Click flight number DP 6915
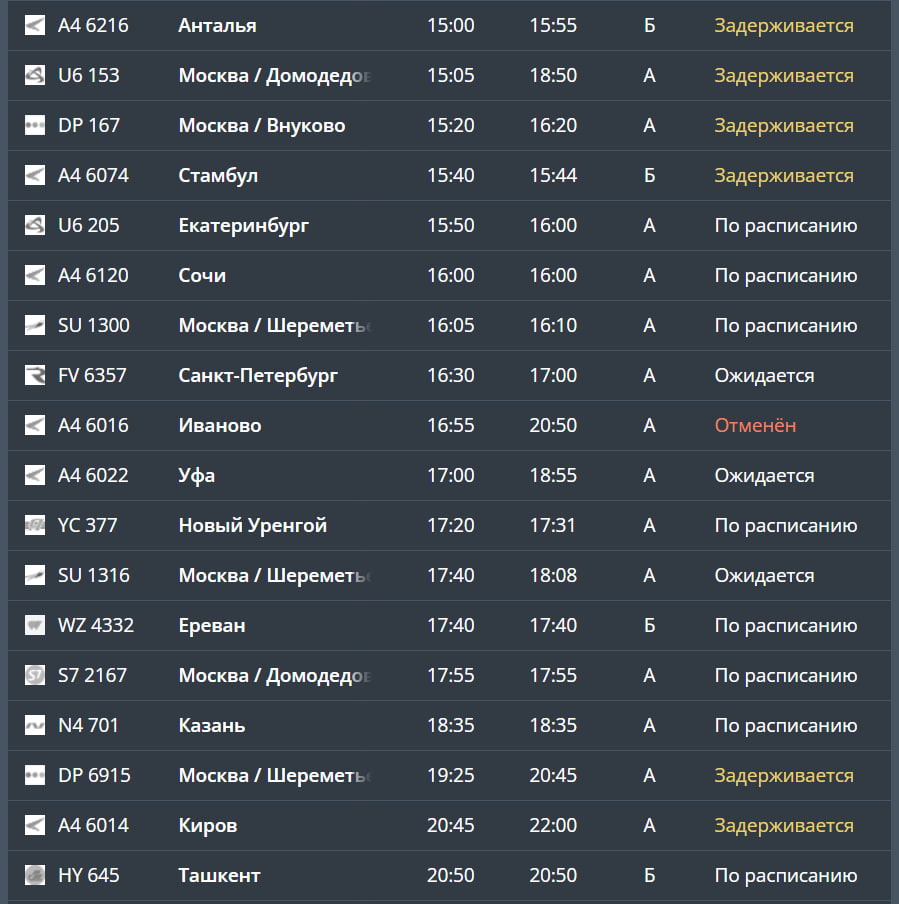This screenshot has width=899, height=904. pos(94,775)
